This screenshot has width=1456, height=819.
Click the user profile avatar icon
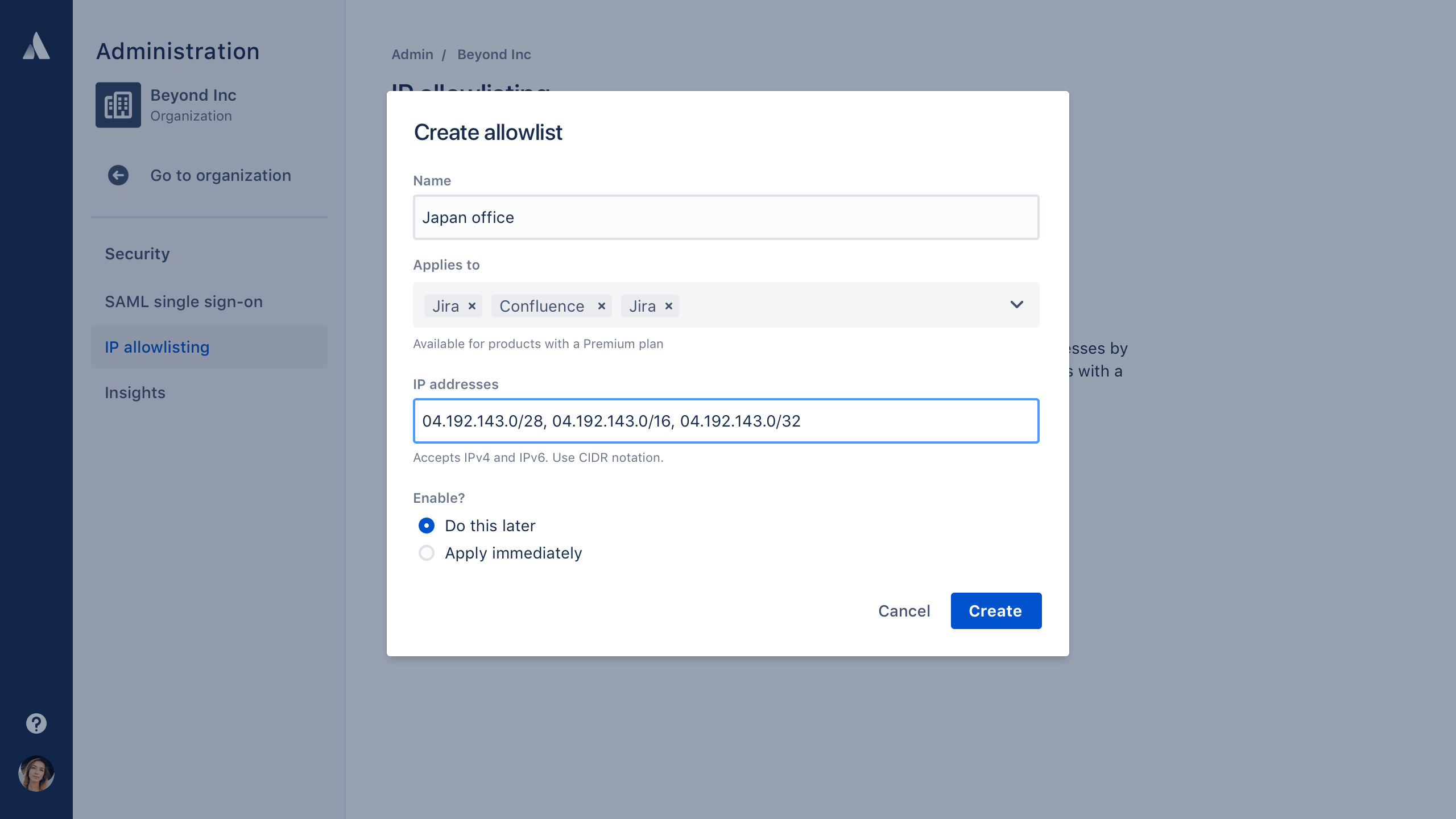(36, 773)
